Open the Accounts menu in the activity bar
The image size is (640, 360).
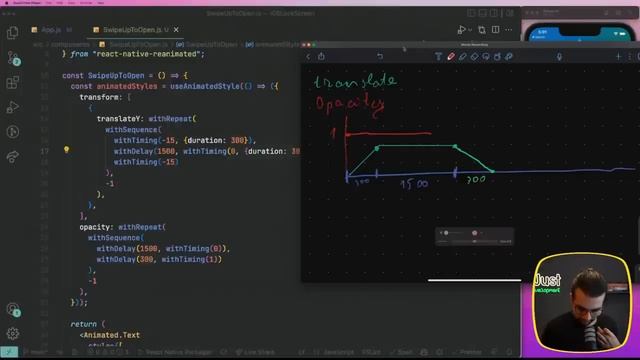[13, 309]
